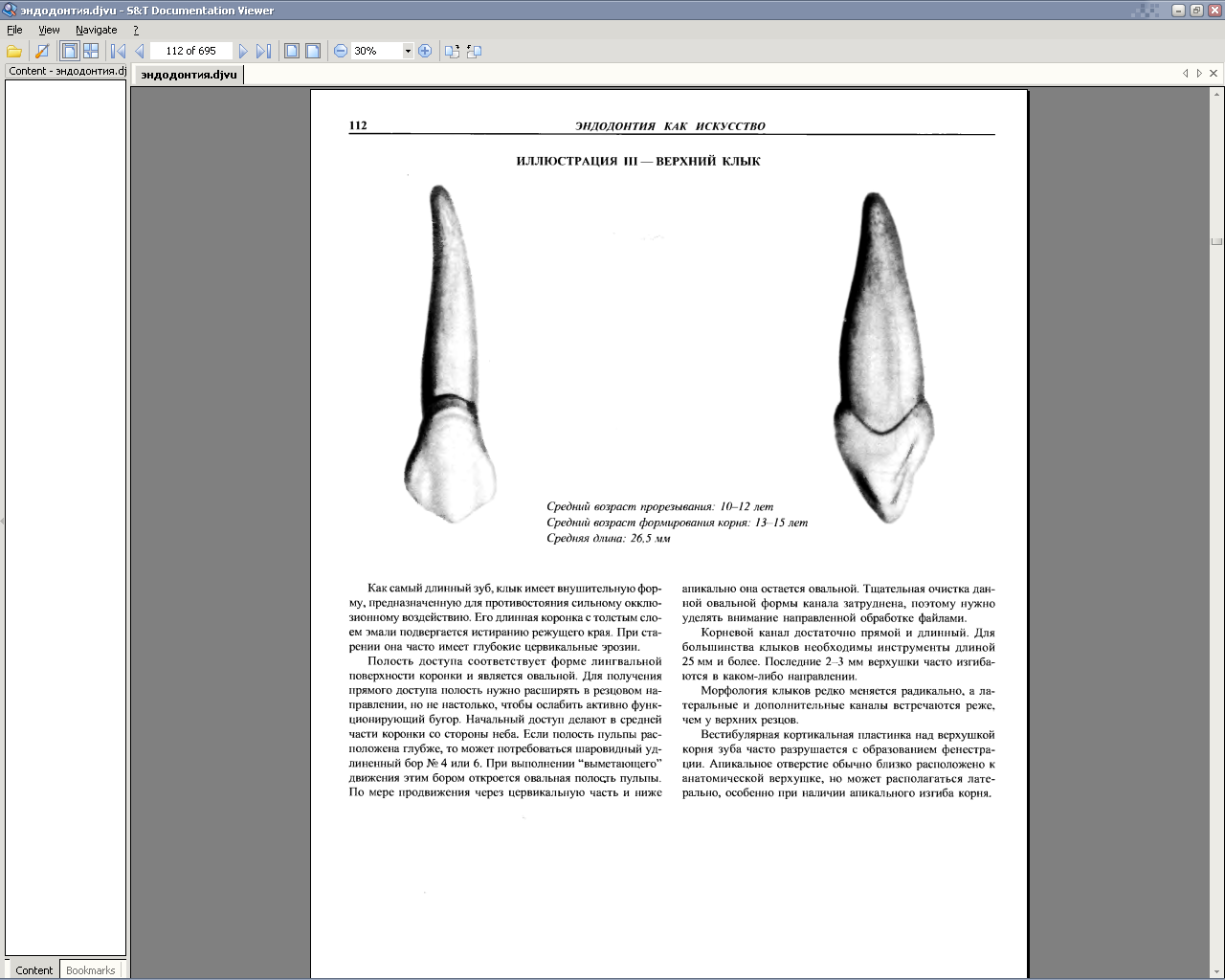Click heading 'ИЛЛЮСТРАЦИЯ III — ВЕРХНИЙ КЛЫК'
The image size is (1225, 980).
[x=638, y=161]
